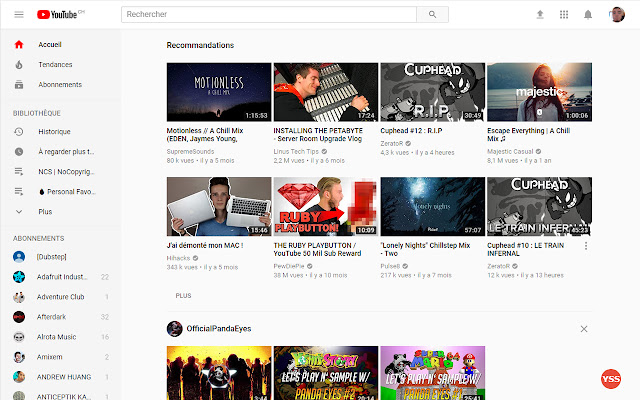
Task: Open the Cuphead R.I.P thumbnail
Action: (x=433, y=92)
